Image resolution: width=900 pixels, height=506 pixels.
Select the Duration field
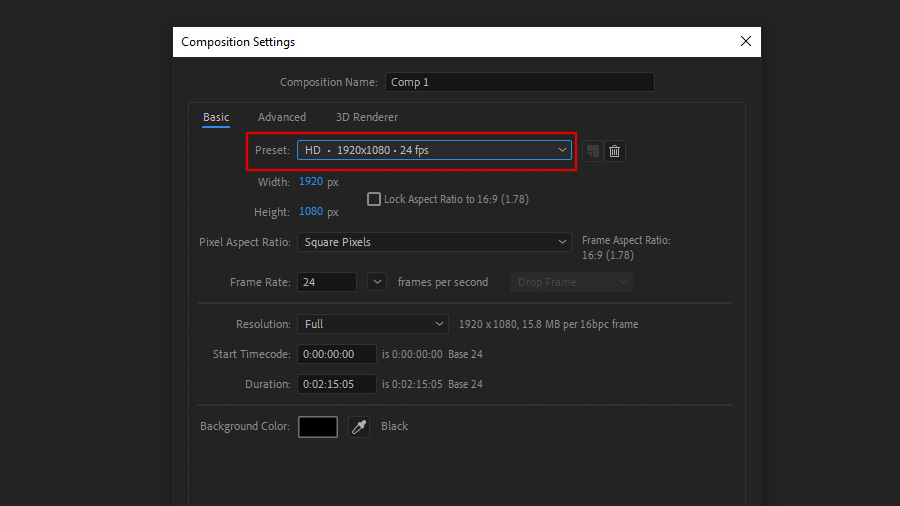tap(336, 384)
